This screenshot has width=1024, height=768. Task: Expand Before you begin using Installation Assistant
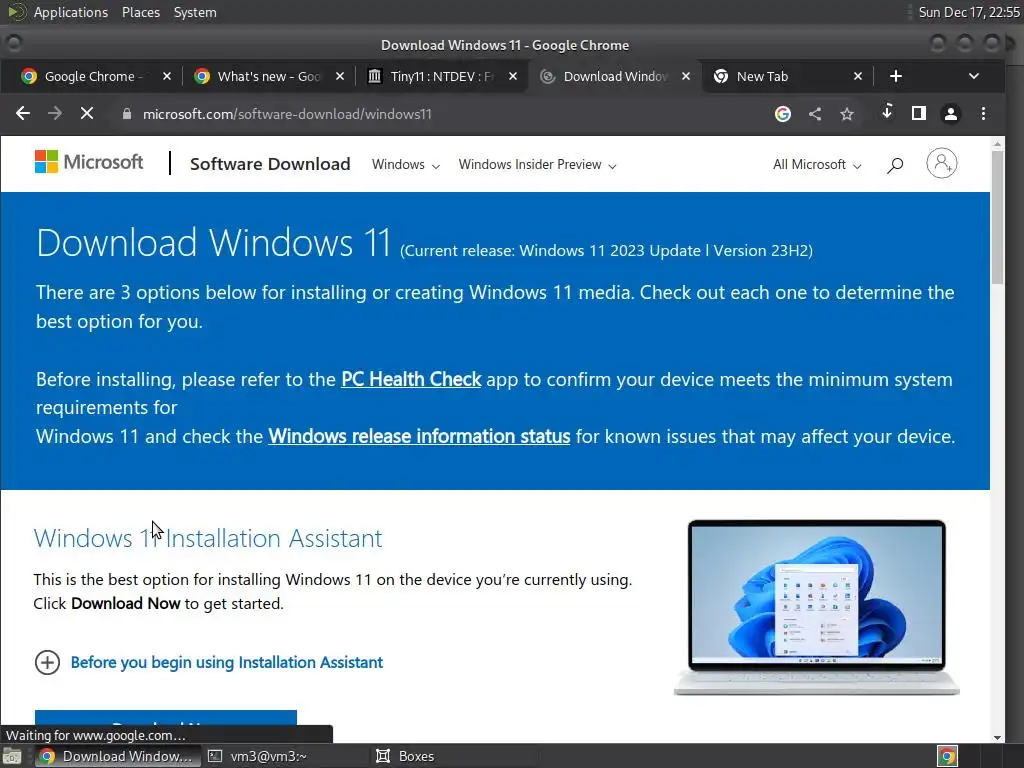[208, 662]
